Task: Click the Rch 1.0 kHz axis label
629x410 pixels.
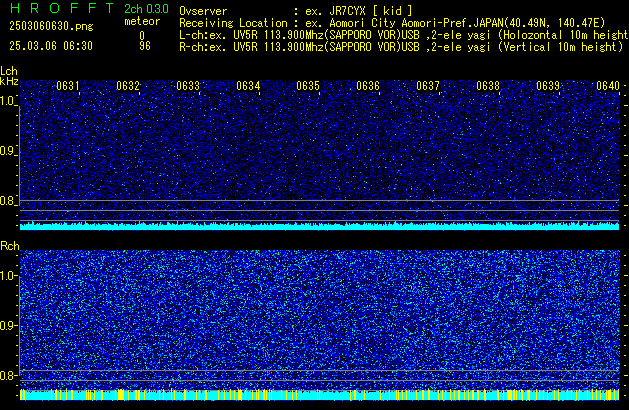Action: coord(7,276)
